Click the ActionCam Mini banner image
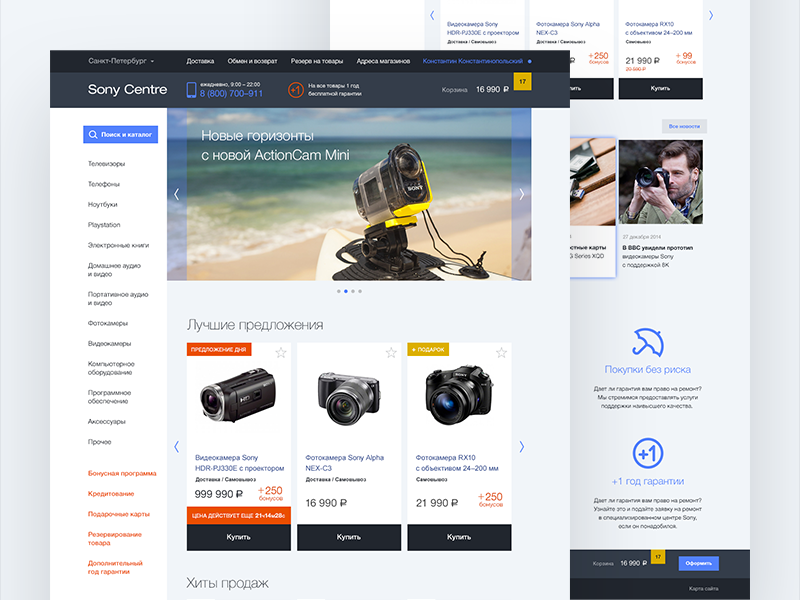Image resolution: width=800 pixels, height=600 pixels. click(349, 194)
